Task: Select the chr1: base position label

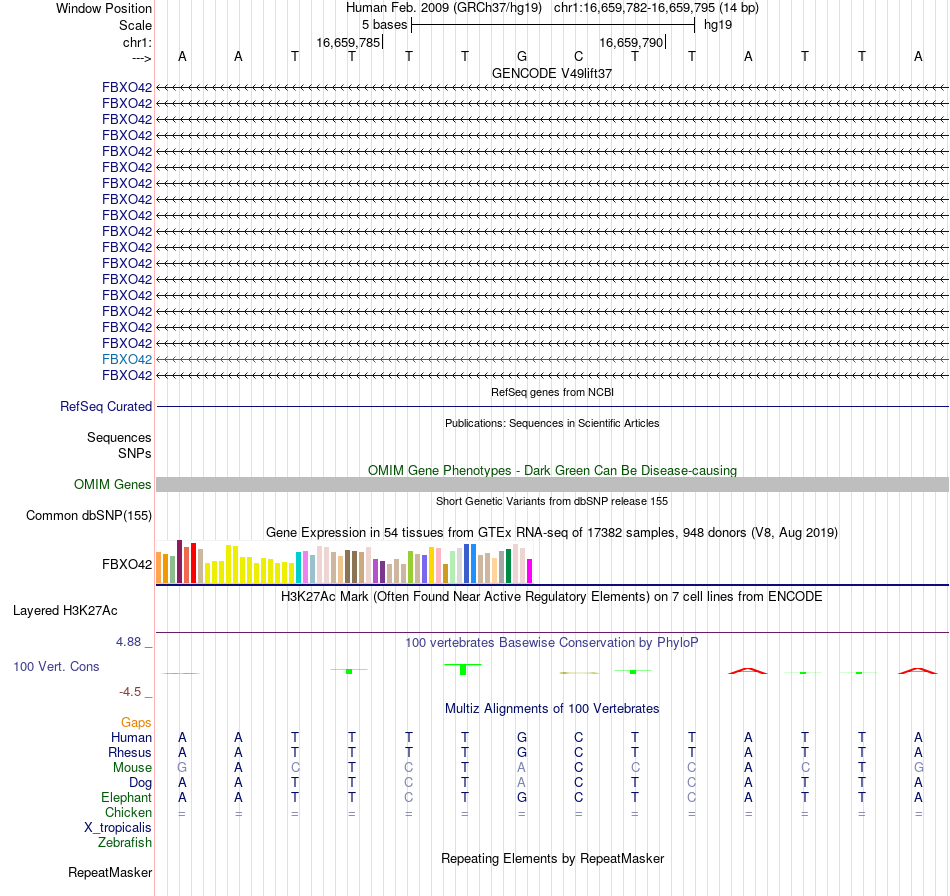Action: 137,42
